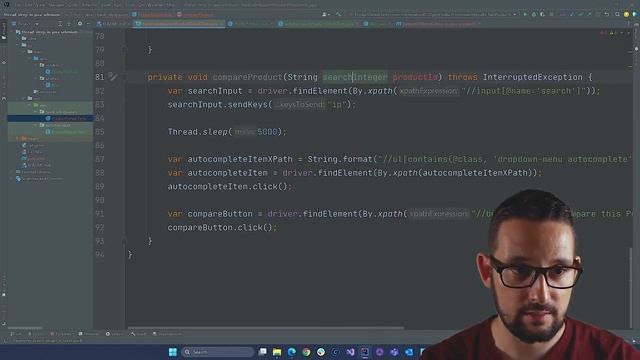Switch to IntelliJ IDEA on the taskbar
Screen dimensions: 640x360
pos(364,352)
